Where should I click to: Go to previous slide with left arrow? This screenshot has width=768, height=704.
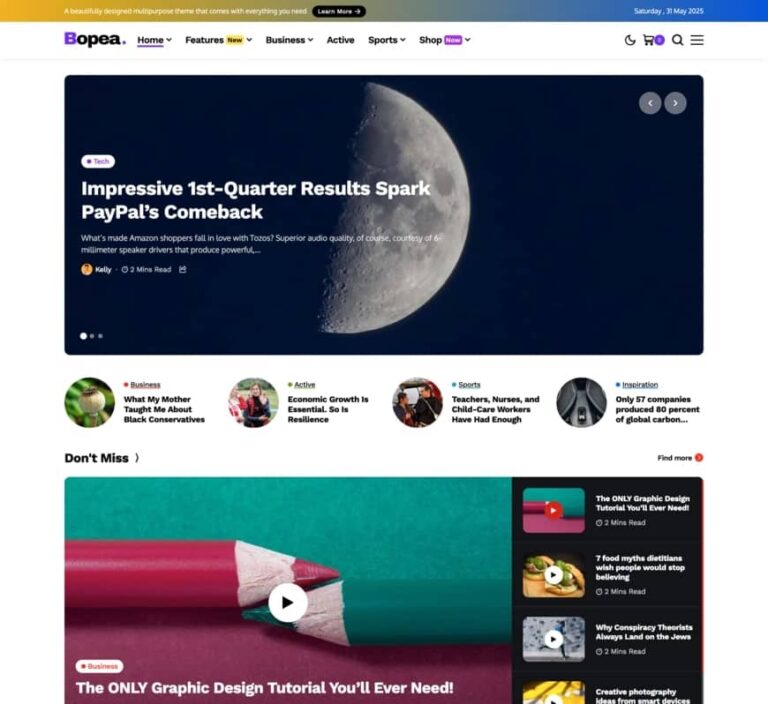650,103
